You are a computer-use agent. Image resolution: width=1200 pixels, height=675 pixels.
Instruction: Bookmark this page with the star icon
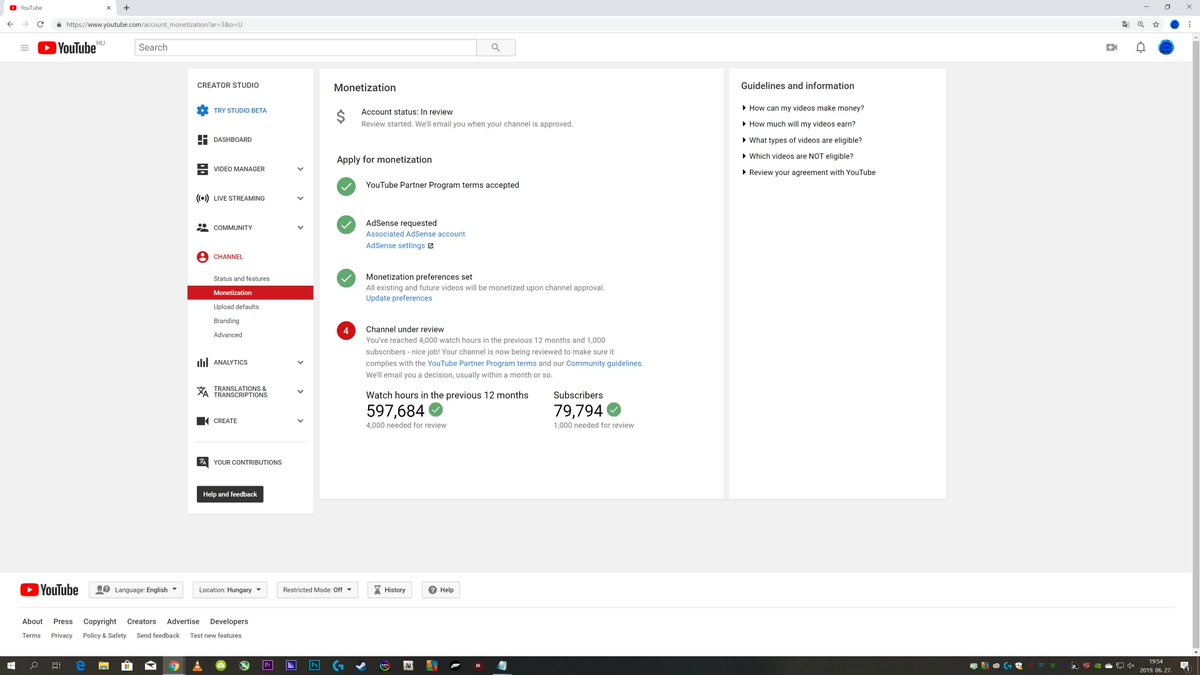coord(1156,24)
